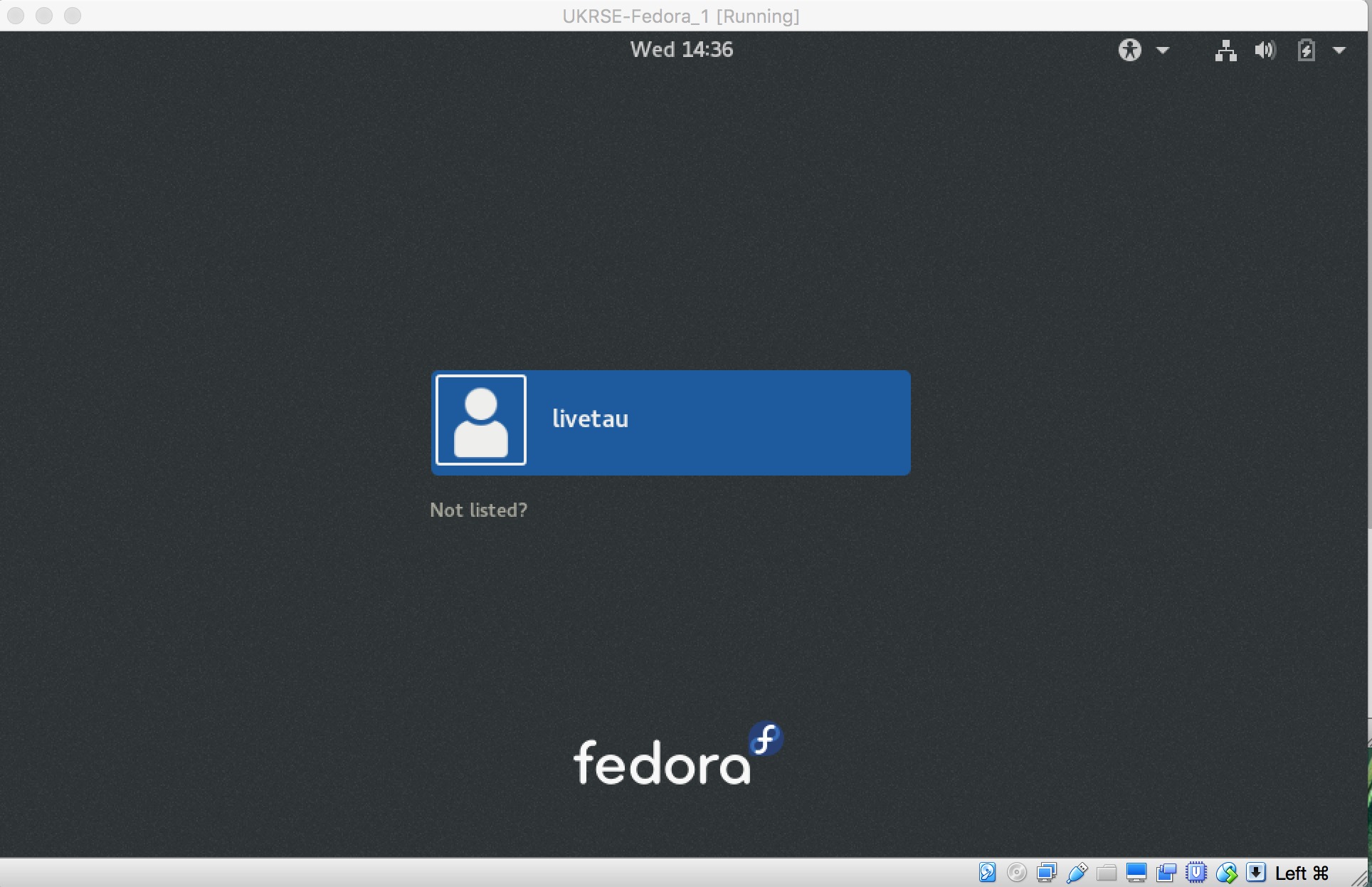This screenshot has width=1372, height=887.
Task: Open the accessibility menu icon
Action: (x=1129, y=50)
